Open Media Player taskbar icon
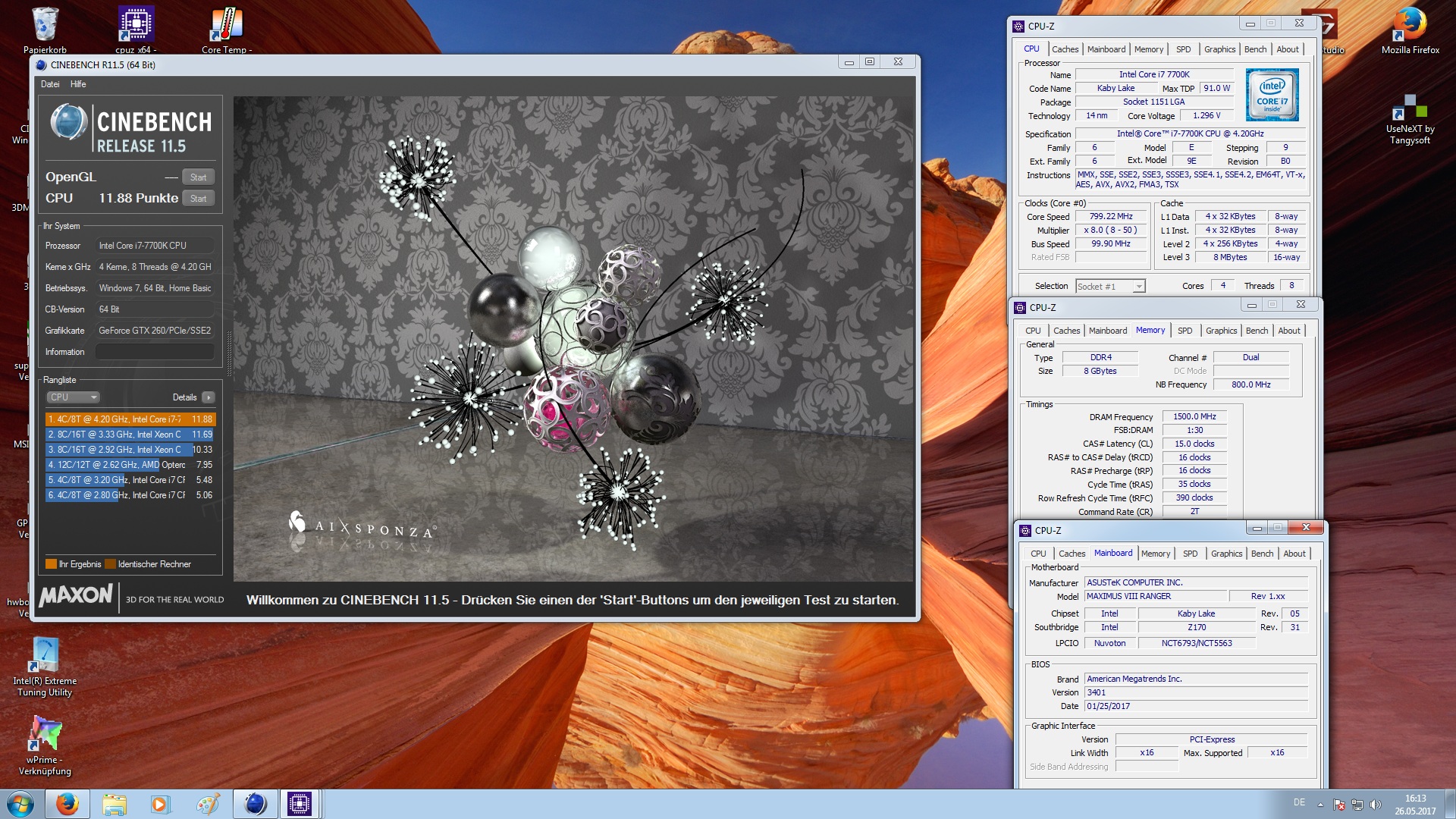The image size is (1456, 819). point(160,804)
